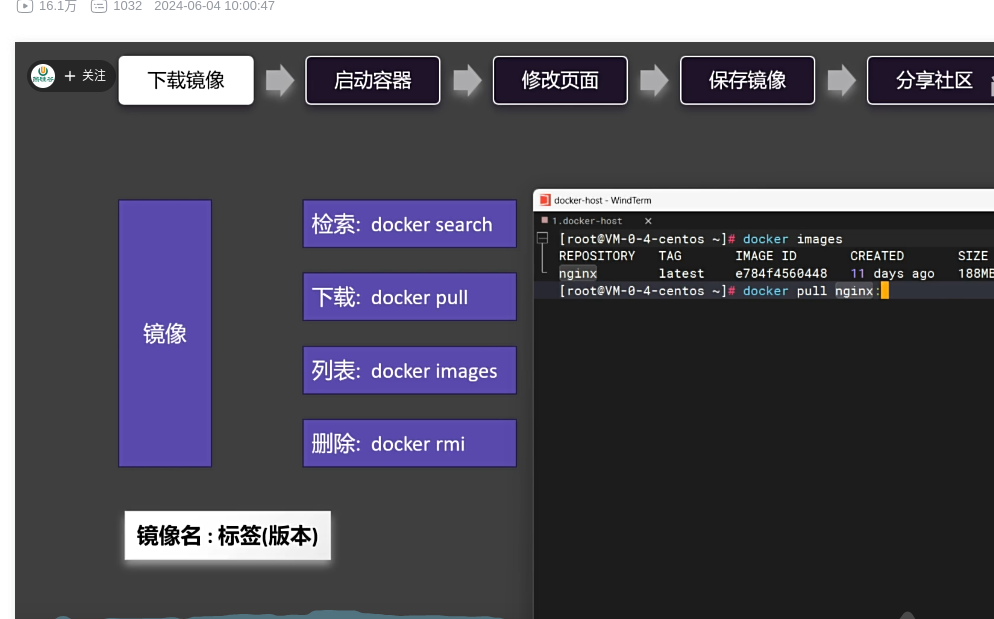The height and width of the screenshot is (619, 994).
Task: Click the uploader avatar logo
Action: coord(43,76)
